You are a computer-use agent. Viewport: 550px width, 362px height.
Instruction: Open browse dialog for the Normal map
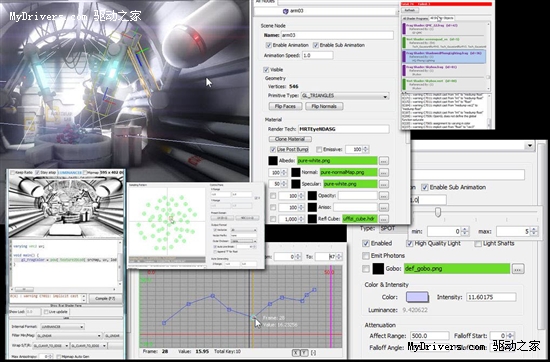(x=384, y=173)
